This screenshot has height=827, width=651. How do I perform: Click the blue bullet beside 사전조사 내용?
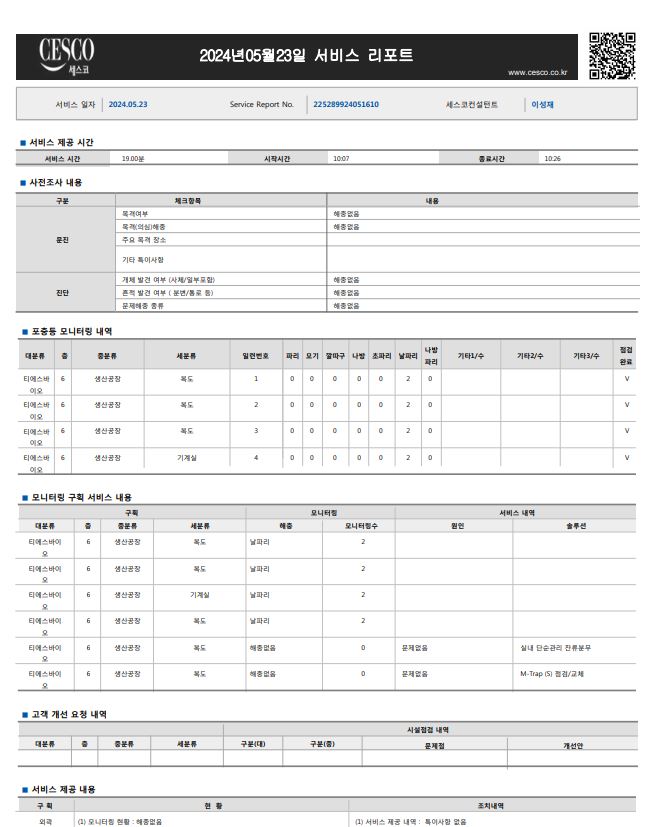coord(23,183)
